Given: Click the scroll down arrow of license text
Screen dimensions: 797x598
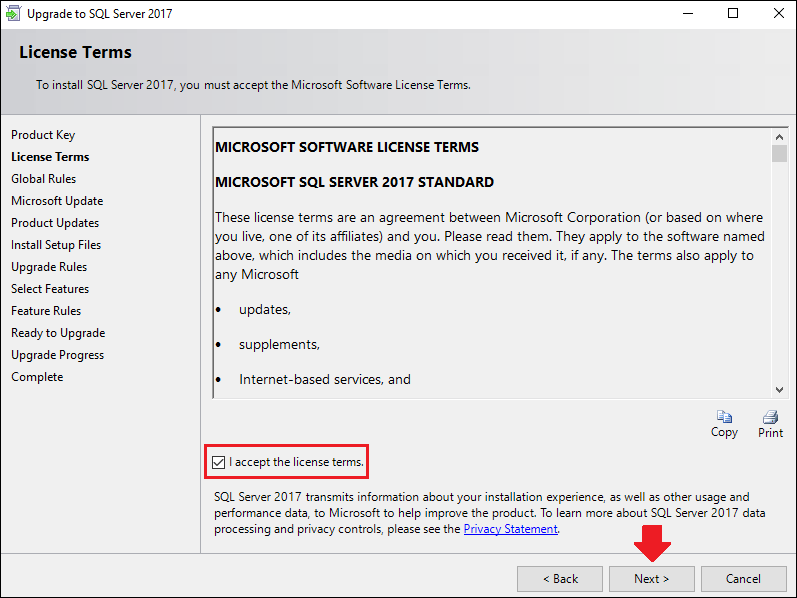Looking at the screenshot, I should [x=779, y=390].
